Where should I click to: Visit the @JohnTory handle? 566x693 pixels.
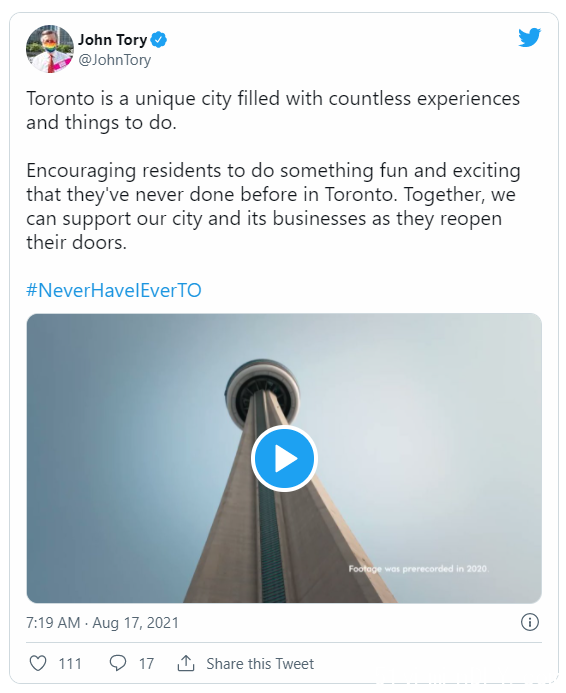coord(114,60)
